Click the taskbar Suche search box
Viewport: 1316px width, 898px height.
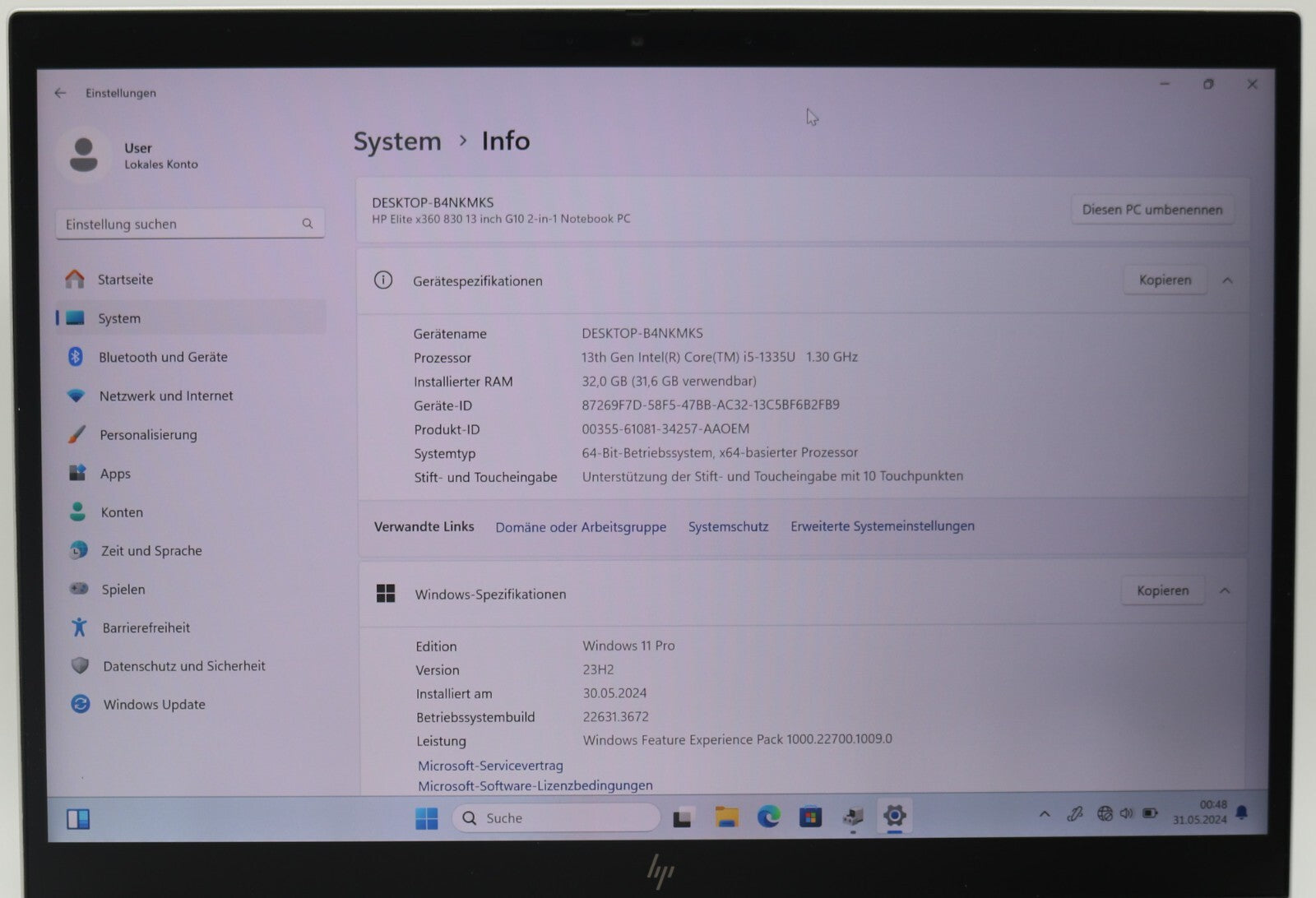556,818
